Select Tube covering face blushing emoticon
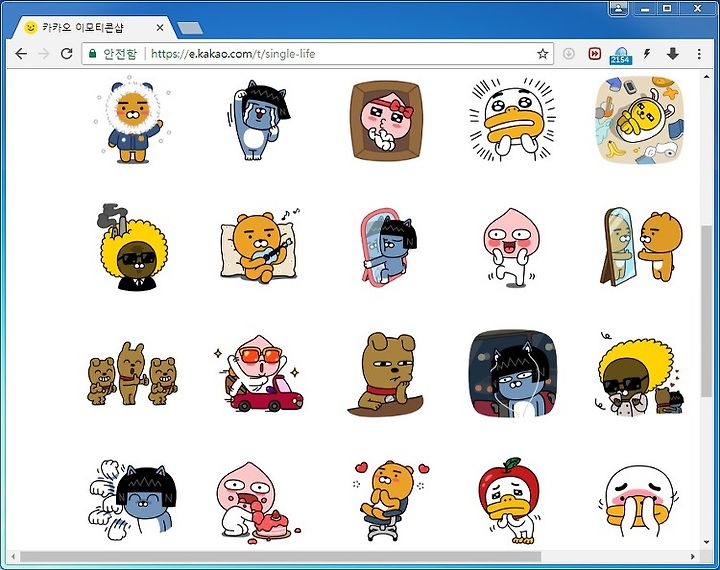 [x=640, y=502]
